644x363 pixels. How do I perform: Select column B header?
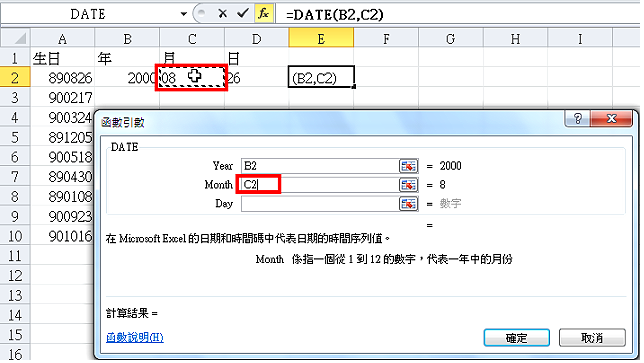127,39
